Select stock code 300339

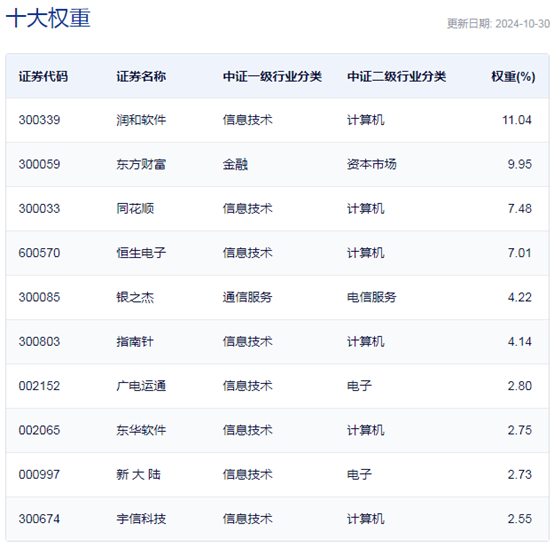[40, 120]
